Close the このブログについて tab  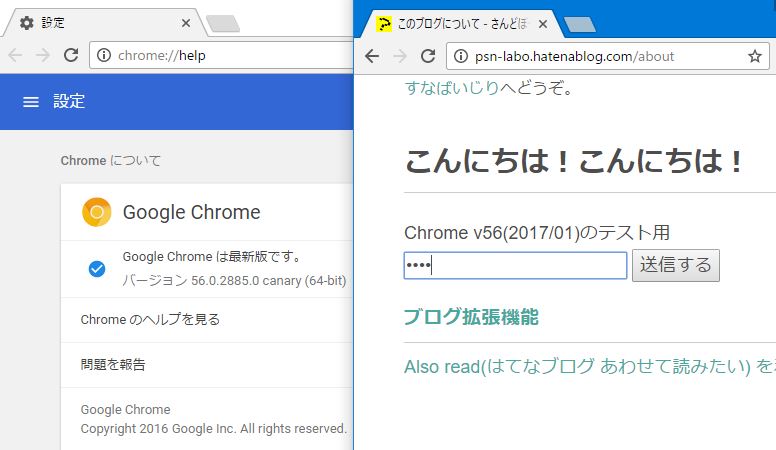pyautogui.click(x=543, y=24)
